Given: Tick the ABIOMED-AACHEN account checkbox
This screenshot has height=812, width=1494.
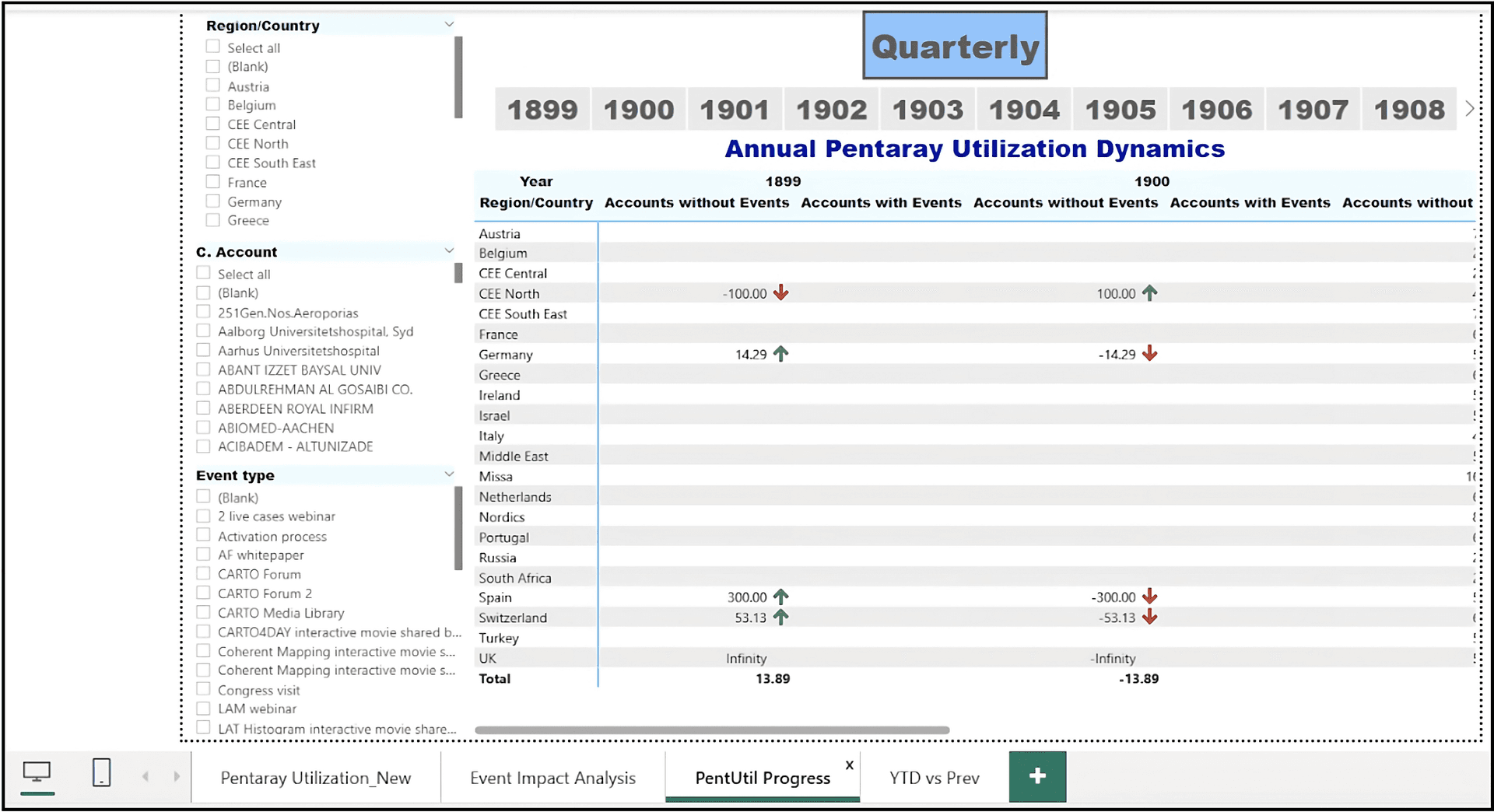Looking at the screenshot, I should pos(203,428).
